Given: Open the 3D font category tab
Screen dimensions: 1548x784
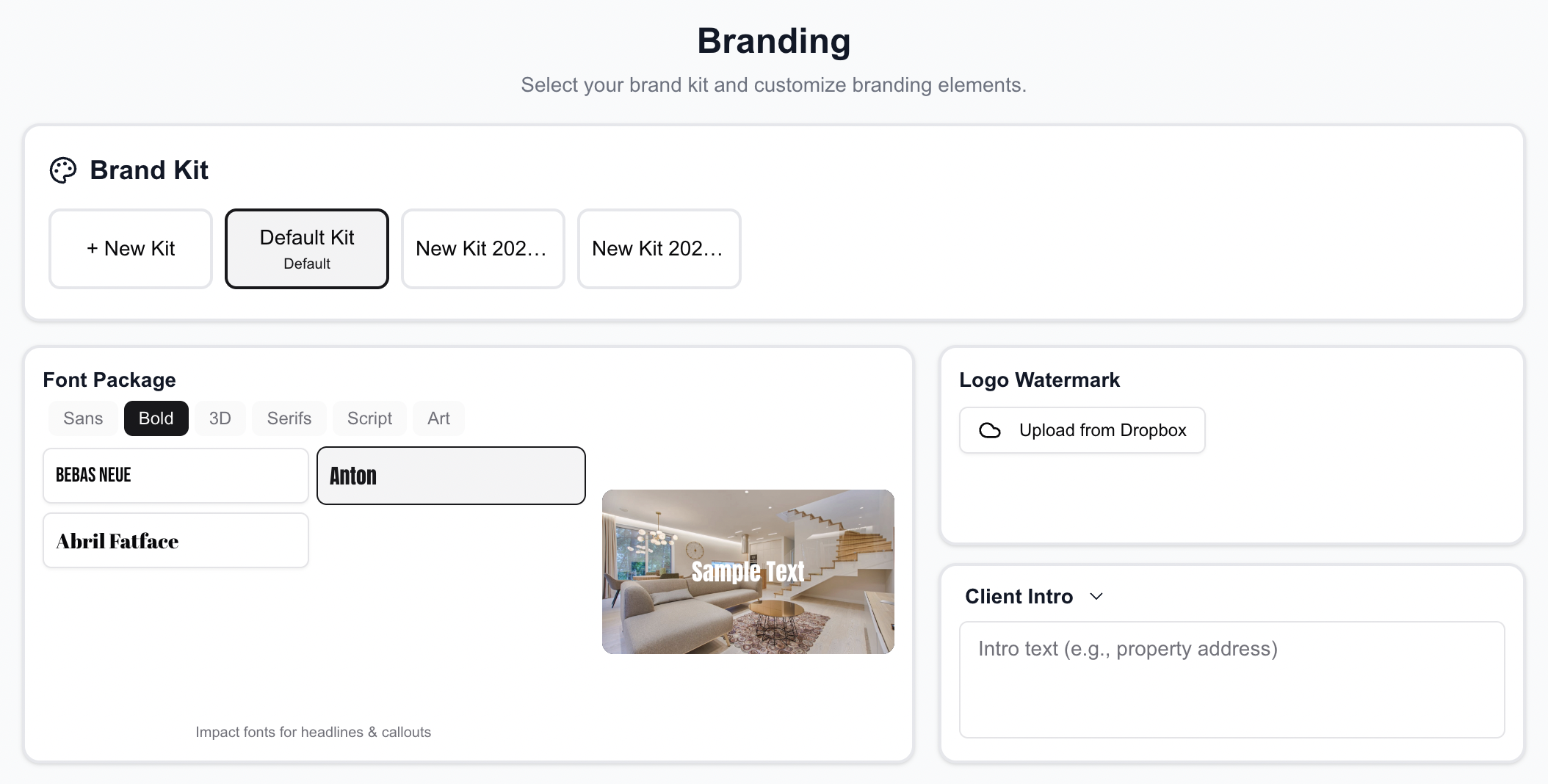Looking at the screenshot, I should point(220,418).
